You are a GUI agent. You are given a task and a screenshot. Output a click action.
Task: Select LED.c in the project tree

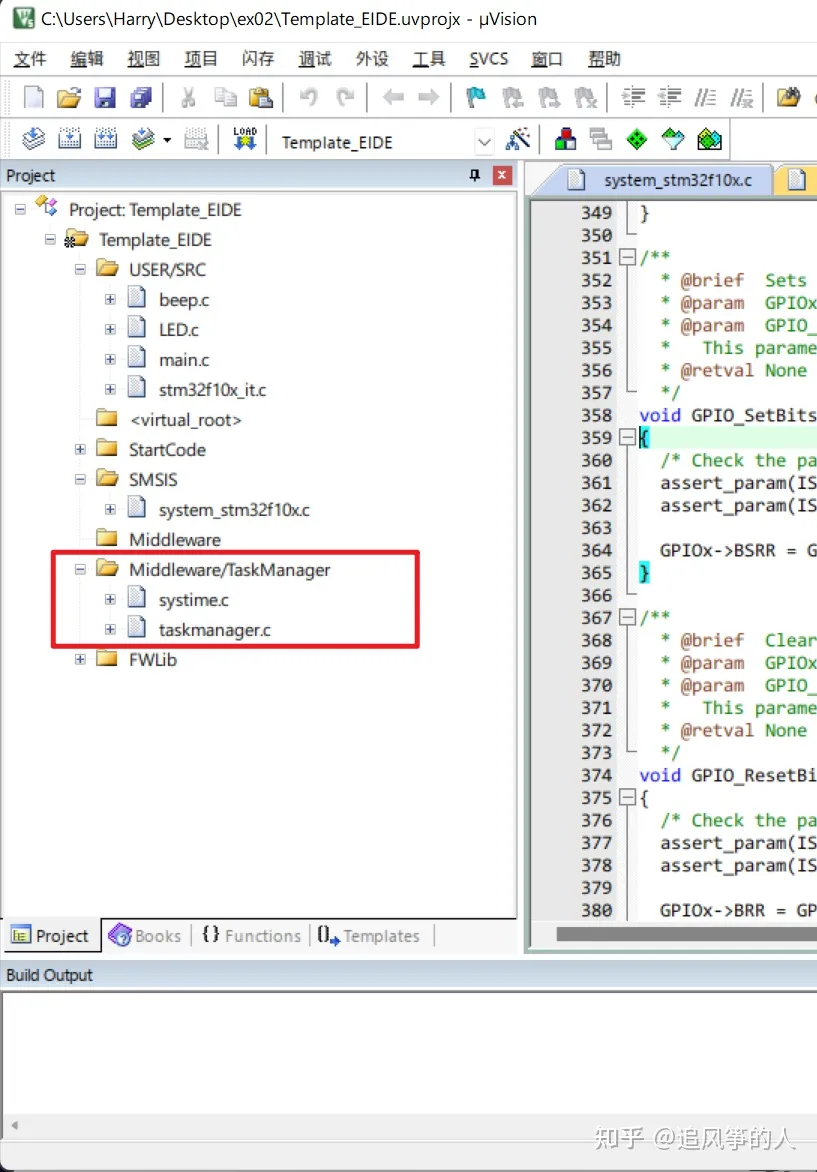coord(179,330)
